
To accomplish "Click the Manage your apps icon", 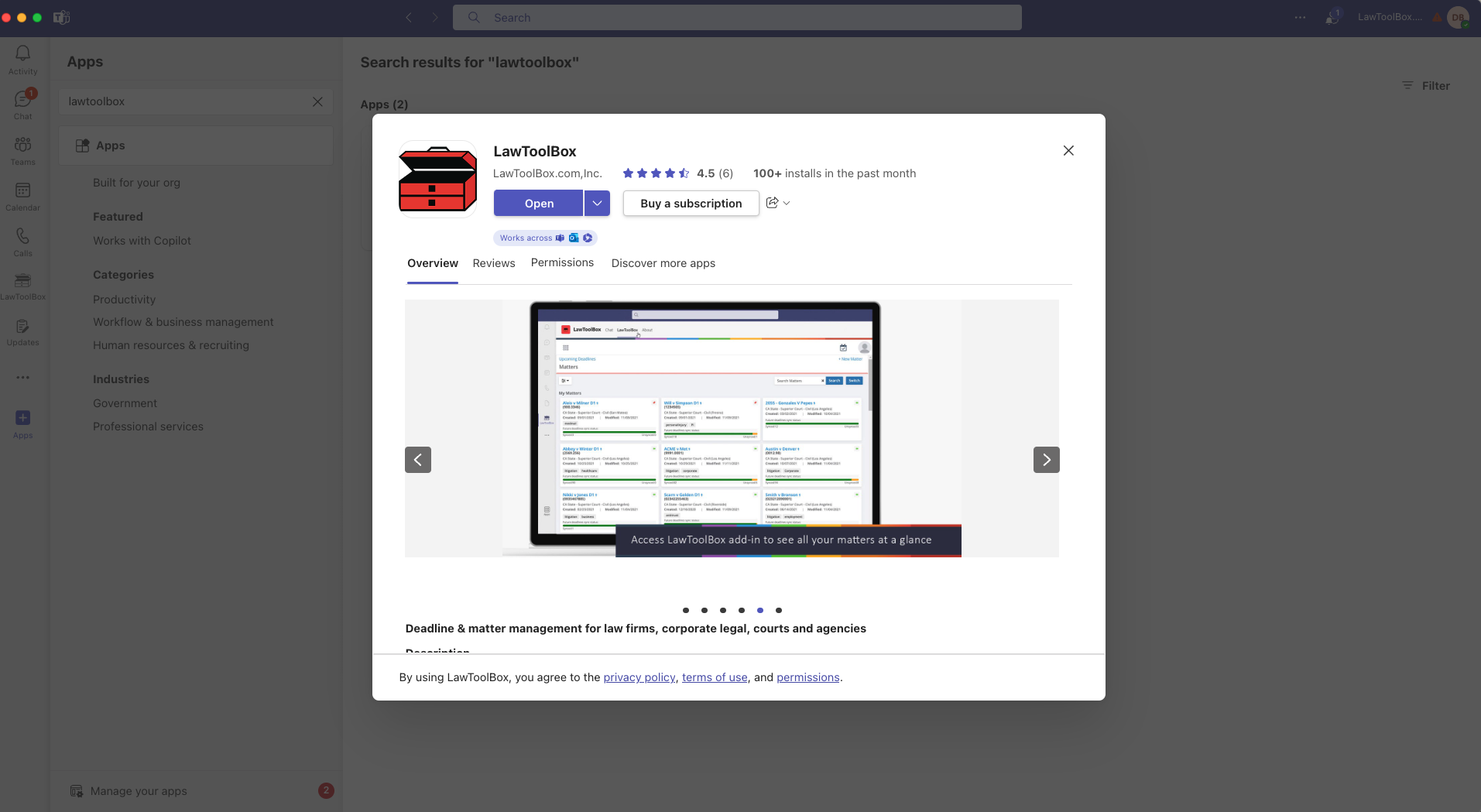I will tap(77, 791).
